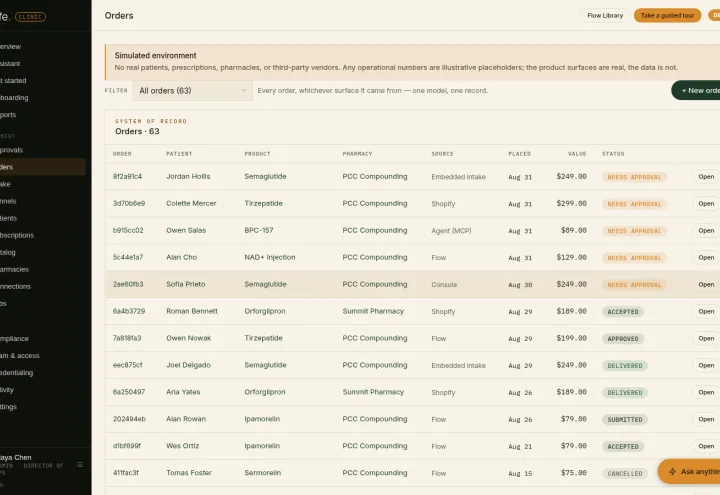This screenshot has height=495, width=720.
Task: Open Catalog in the sidebar
Action: tap(42, 252)
